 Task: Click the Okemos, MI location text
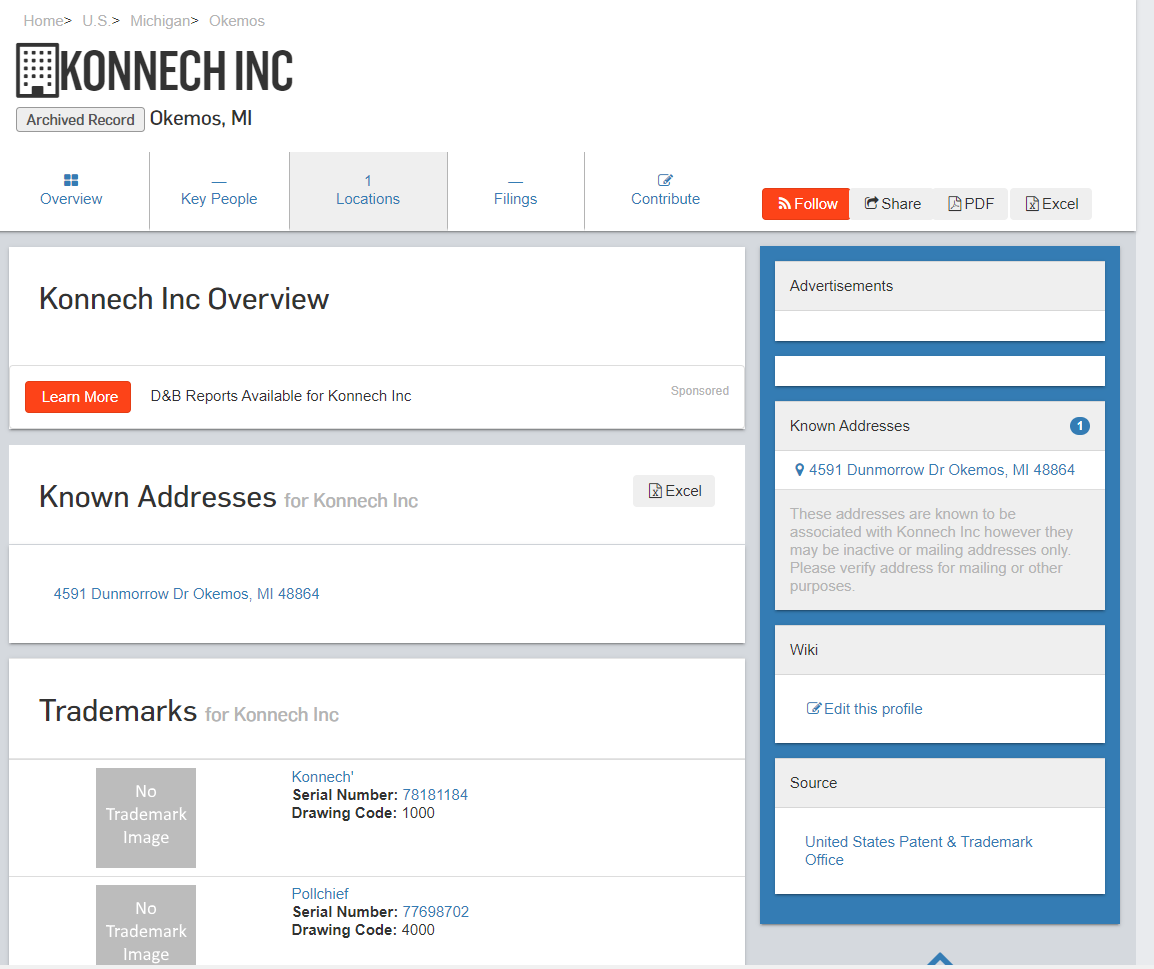pos(201,118)
